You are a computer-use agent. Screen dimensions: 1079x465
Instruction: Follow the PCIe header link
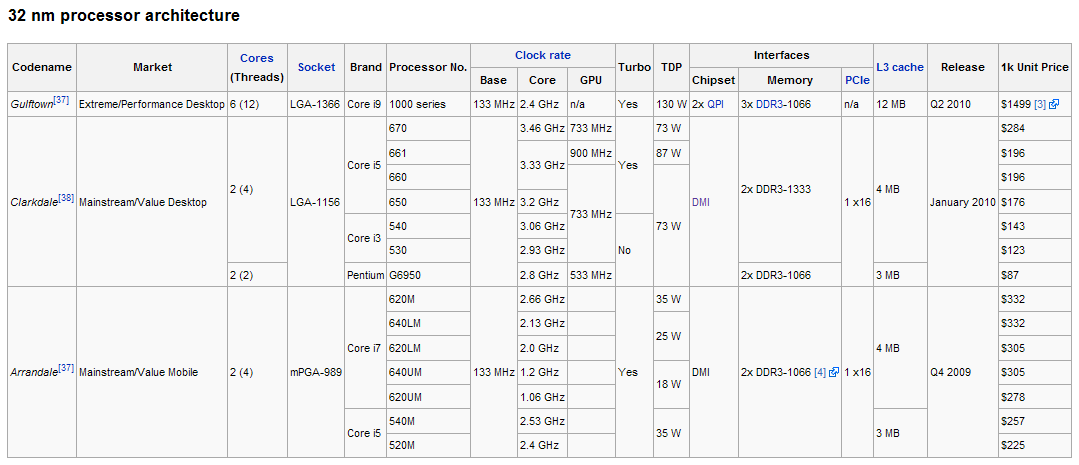tap(857, 80)
